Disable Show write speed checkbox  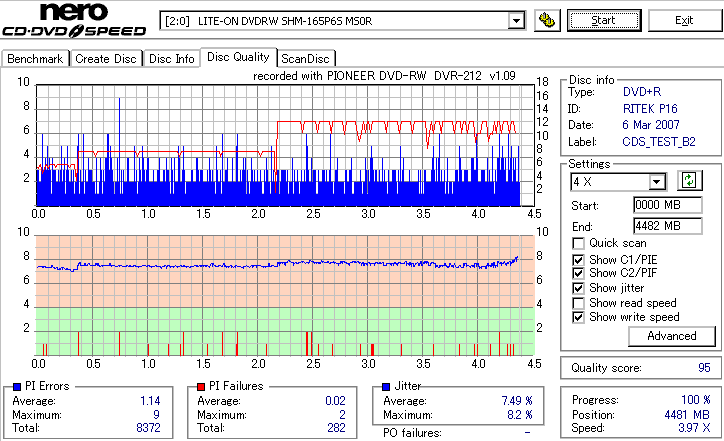(578, 317)
